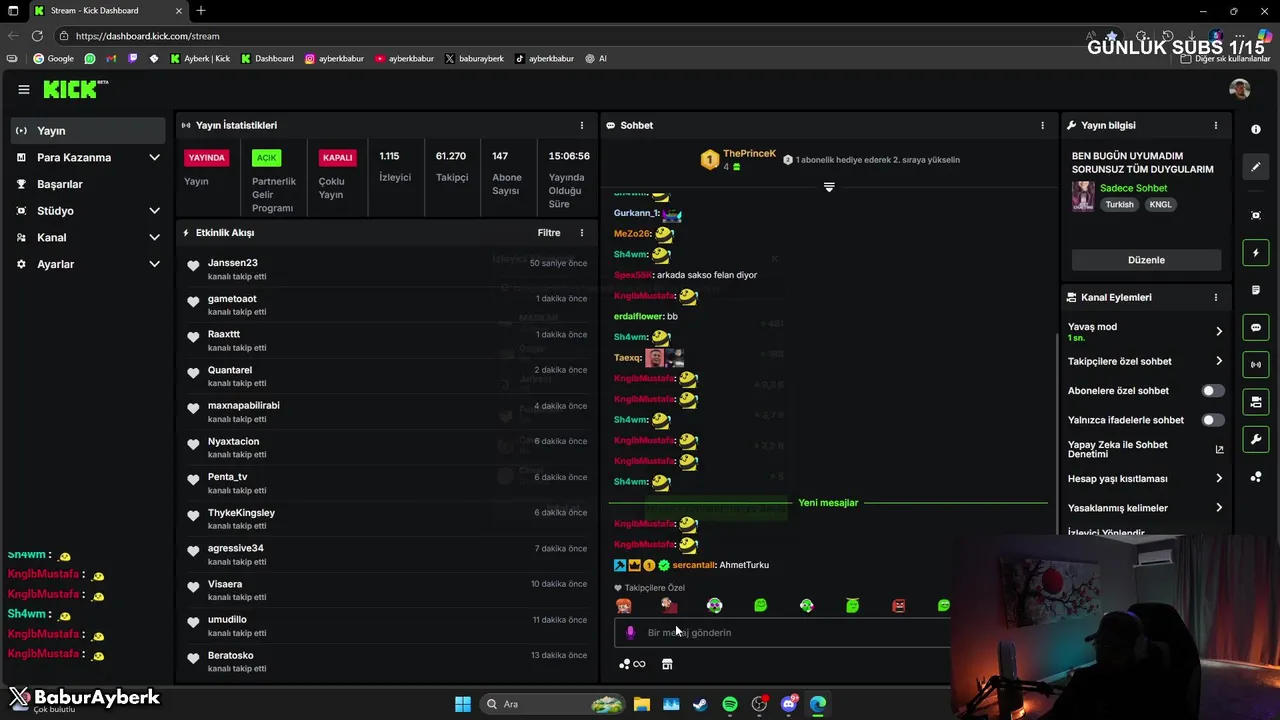Screen dimensions: 1280x720
Task: Open a new browser tab
Action: pos(200,10)
